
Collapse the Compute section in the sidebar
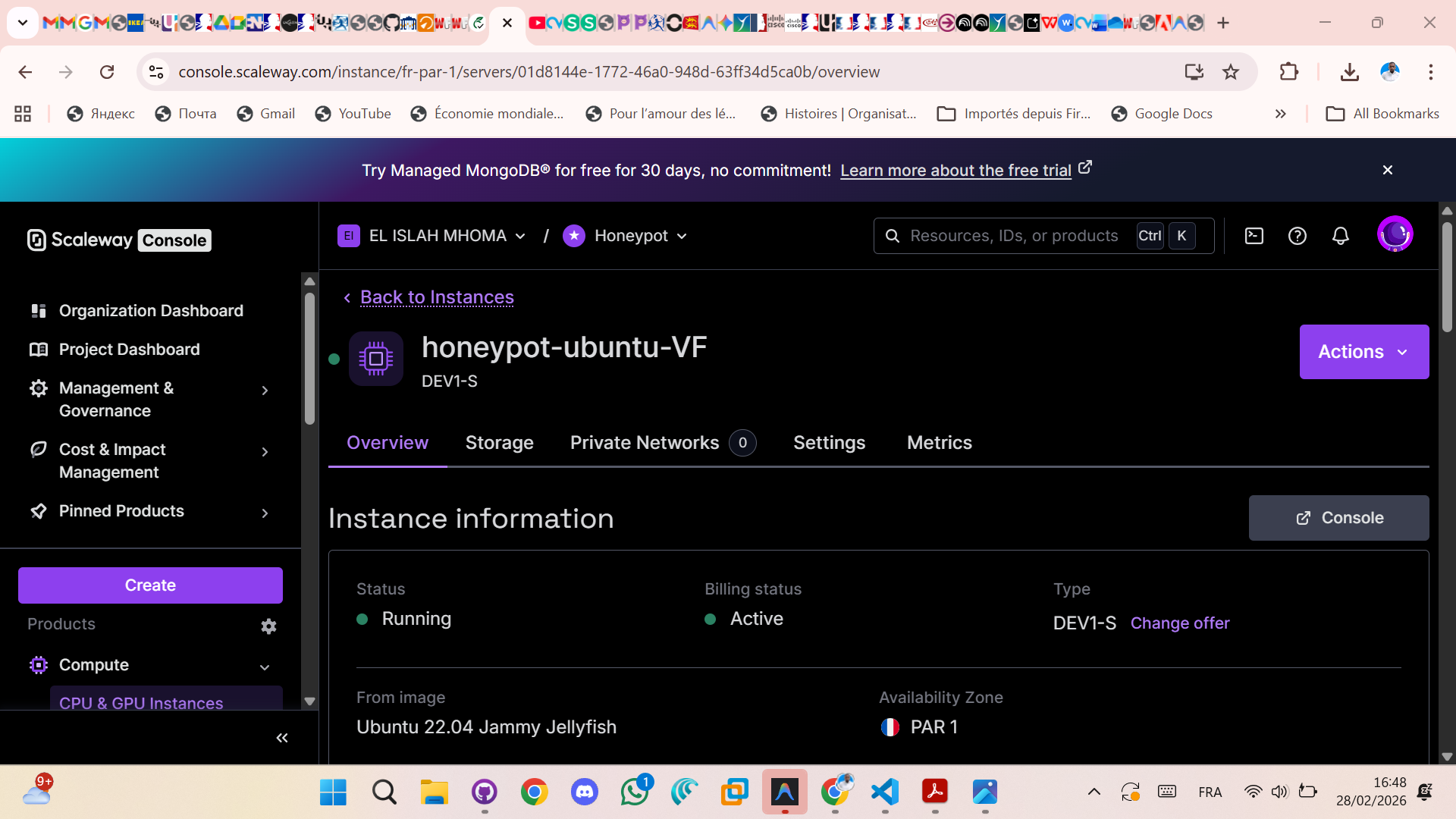click(x=265, y=667)
